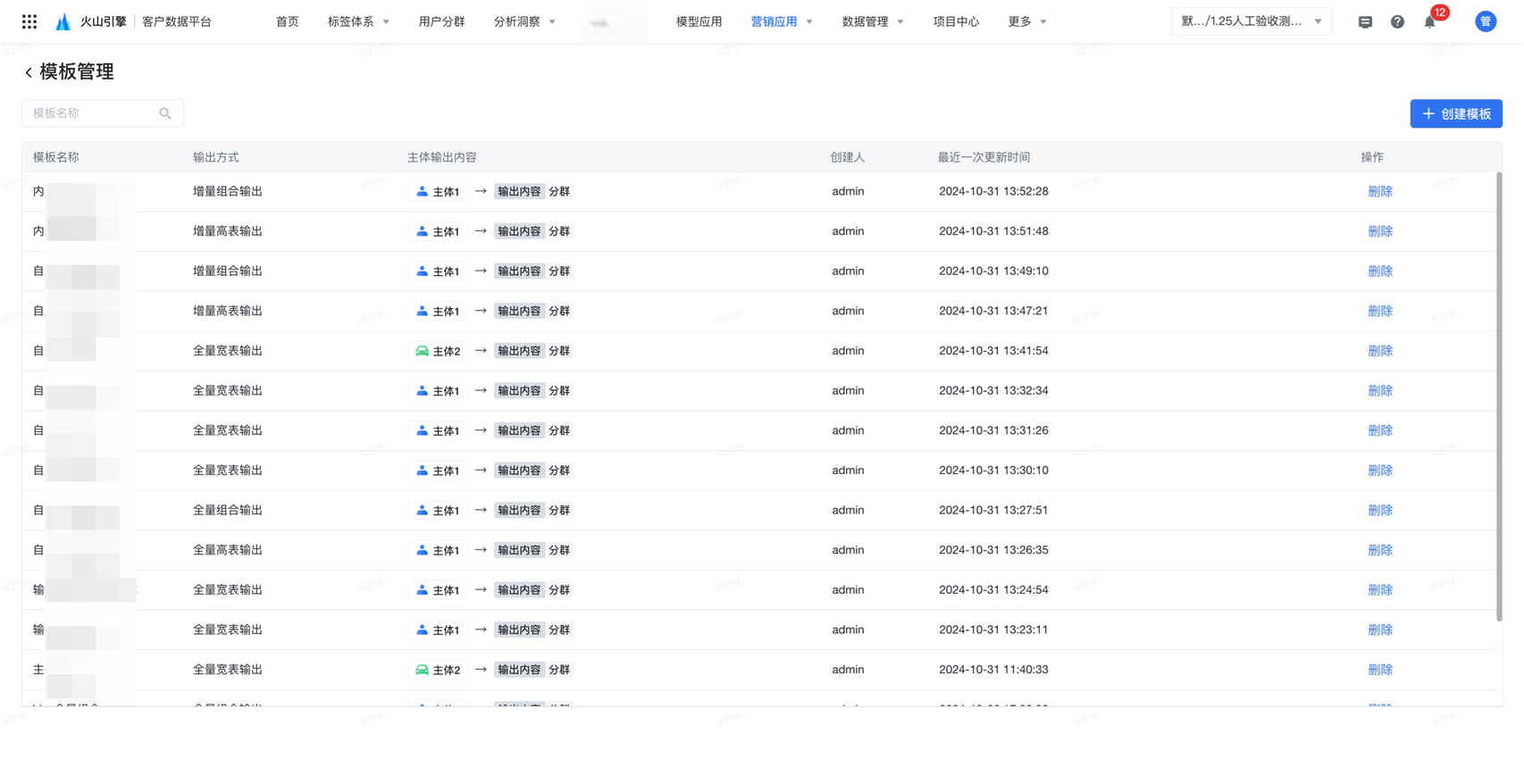
Task: Delete the template updated at 13:52:28
Action: [x=1379, y=191]
